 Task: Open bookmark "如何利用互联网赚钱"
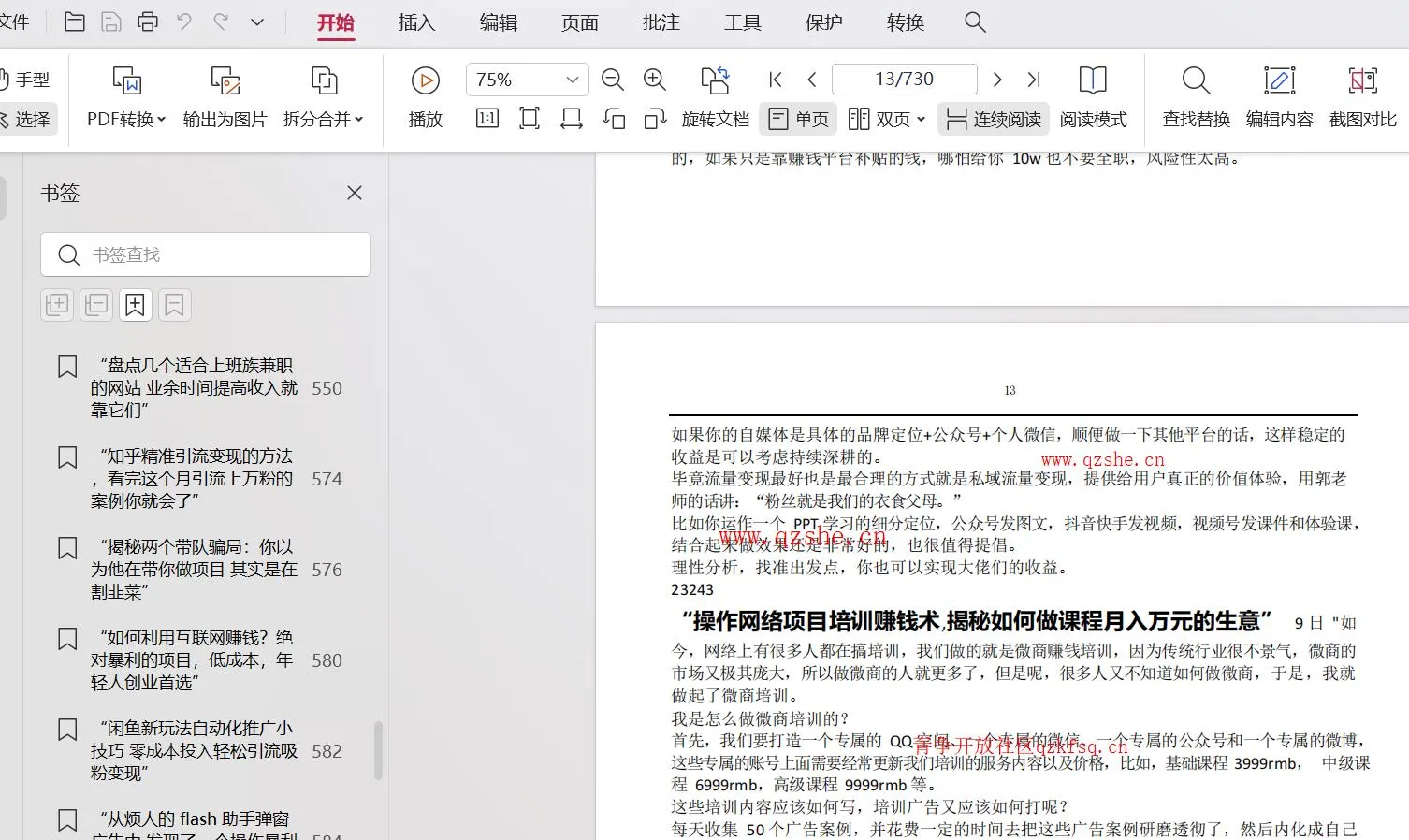[193, 659]
